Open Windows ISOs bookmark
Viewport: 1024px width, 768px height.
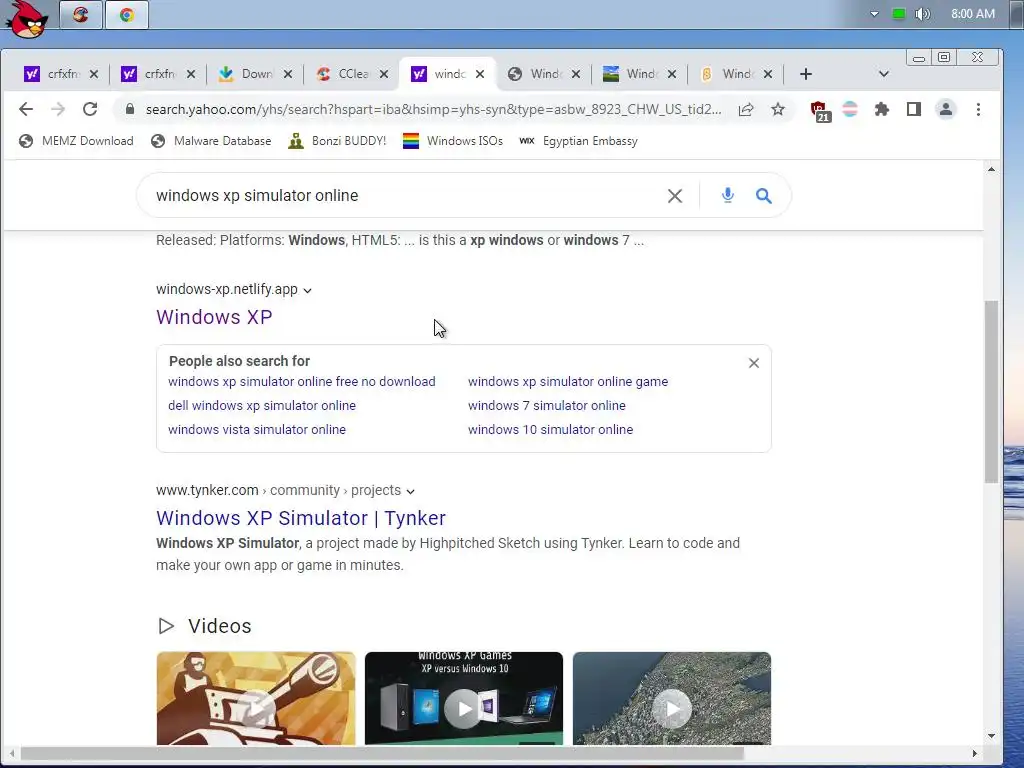(x=453, y=141)
